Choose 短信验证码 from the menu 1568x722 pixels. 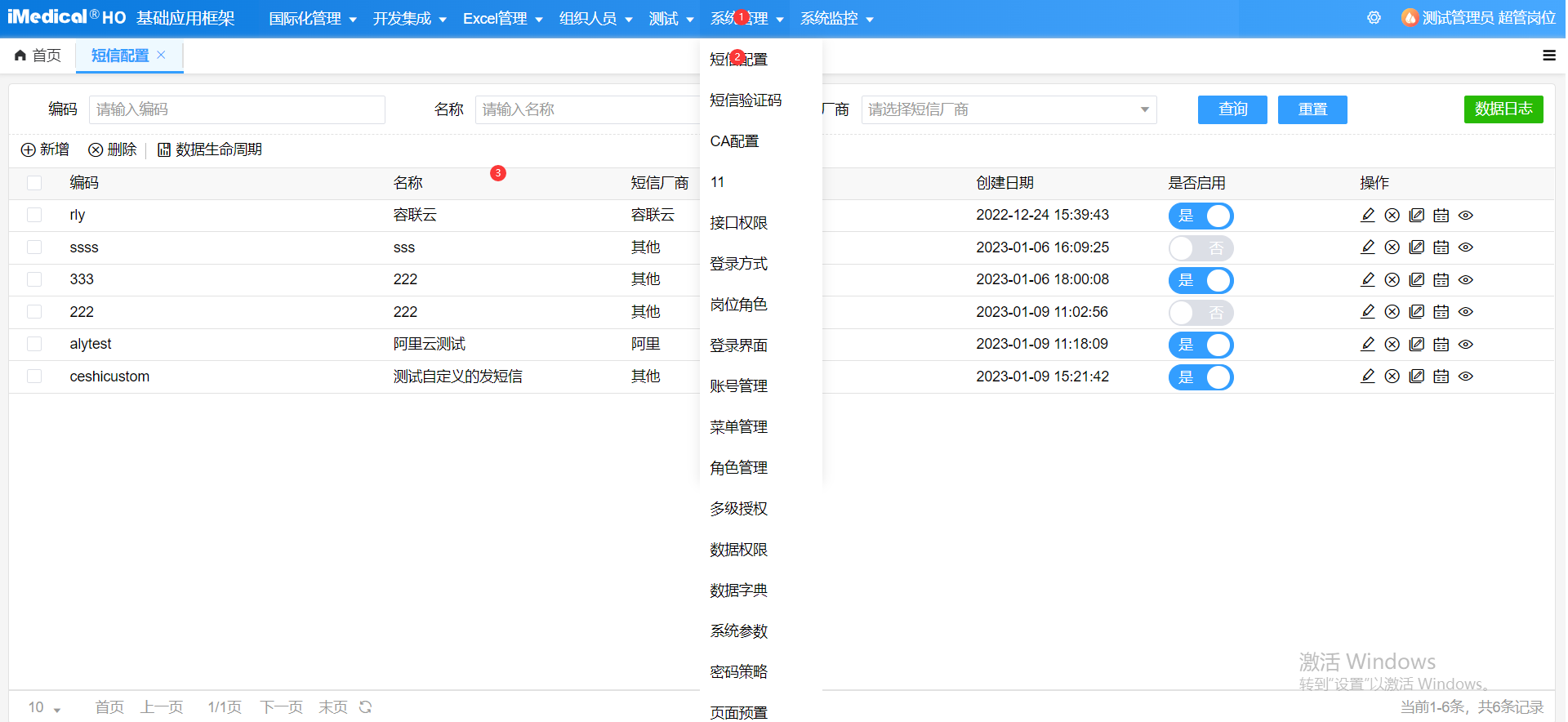click(x=746, y=100)
